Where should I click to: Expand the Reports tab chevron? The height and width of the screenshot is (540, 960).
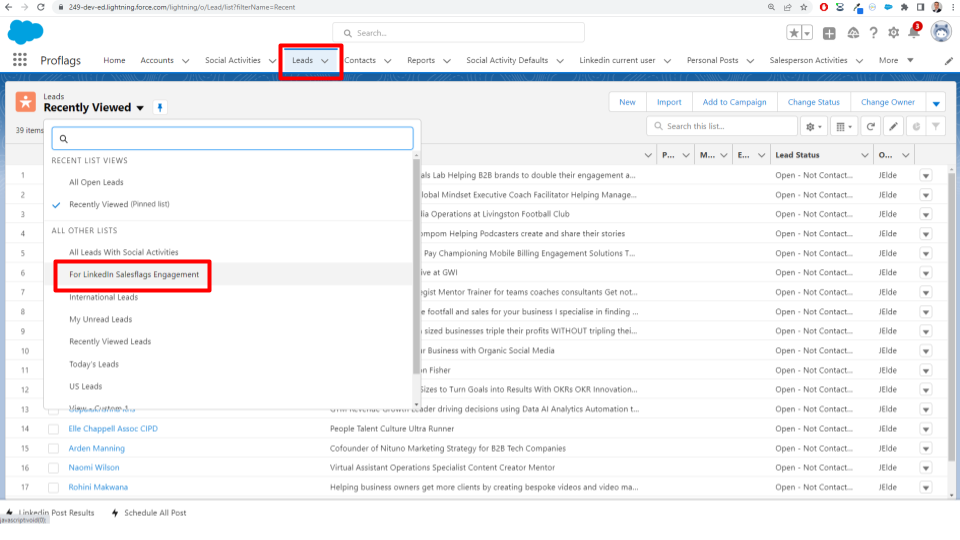tap(447, 61)
